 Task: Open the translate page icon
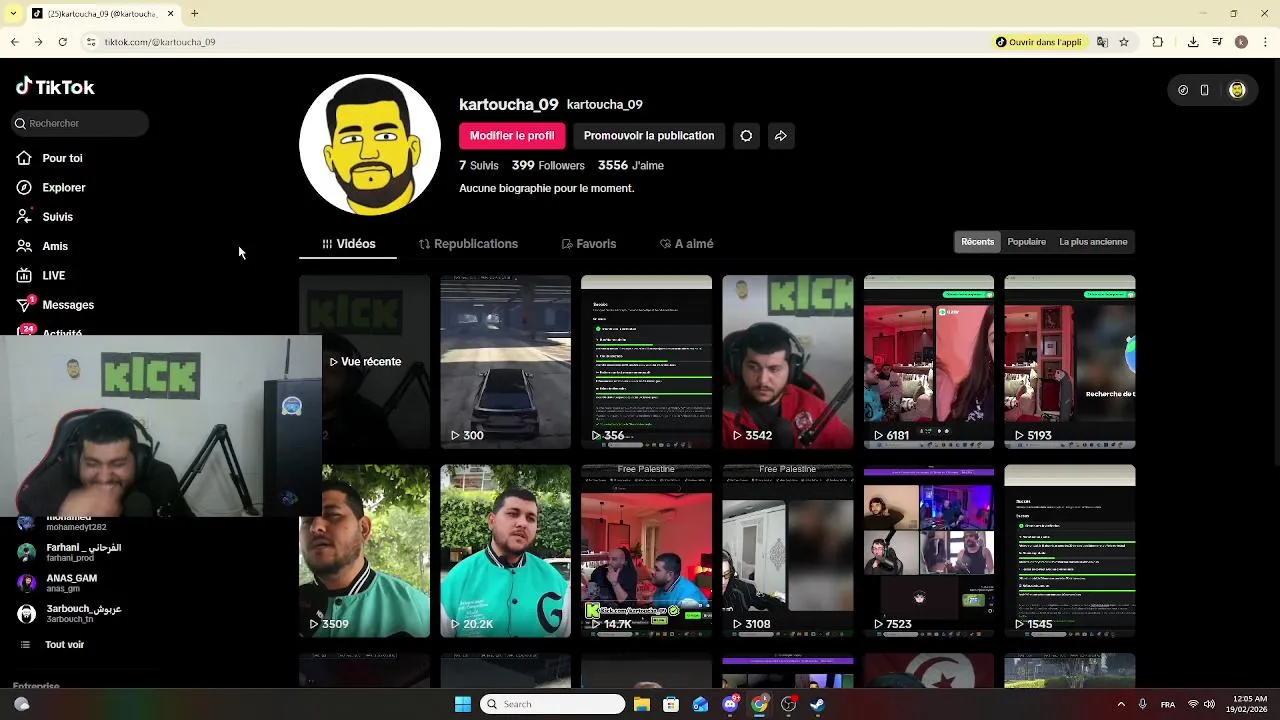(1102, 42)
